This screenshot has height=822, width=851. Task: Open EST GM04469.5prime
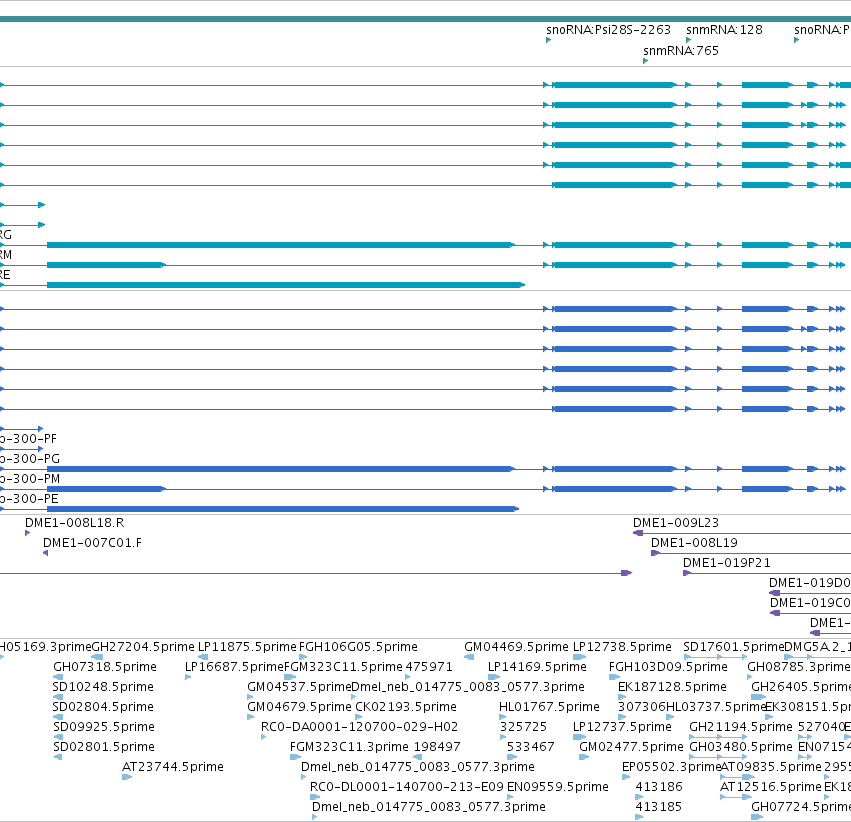click(x=516, y=647)
